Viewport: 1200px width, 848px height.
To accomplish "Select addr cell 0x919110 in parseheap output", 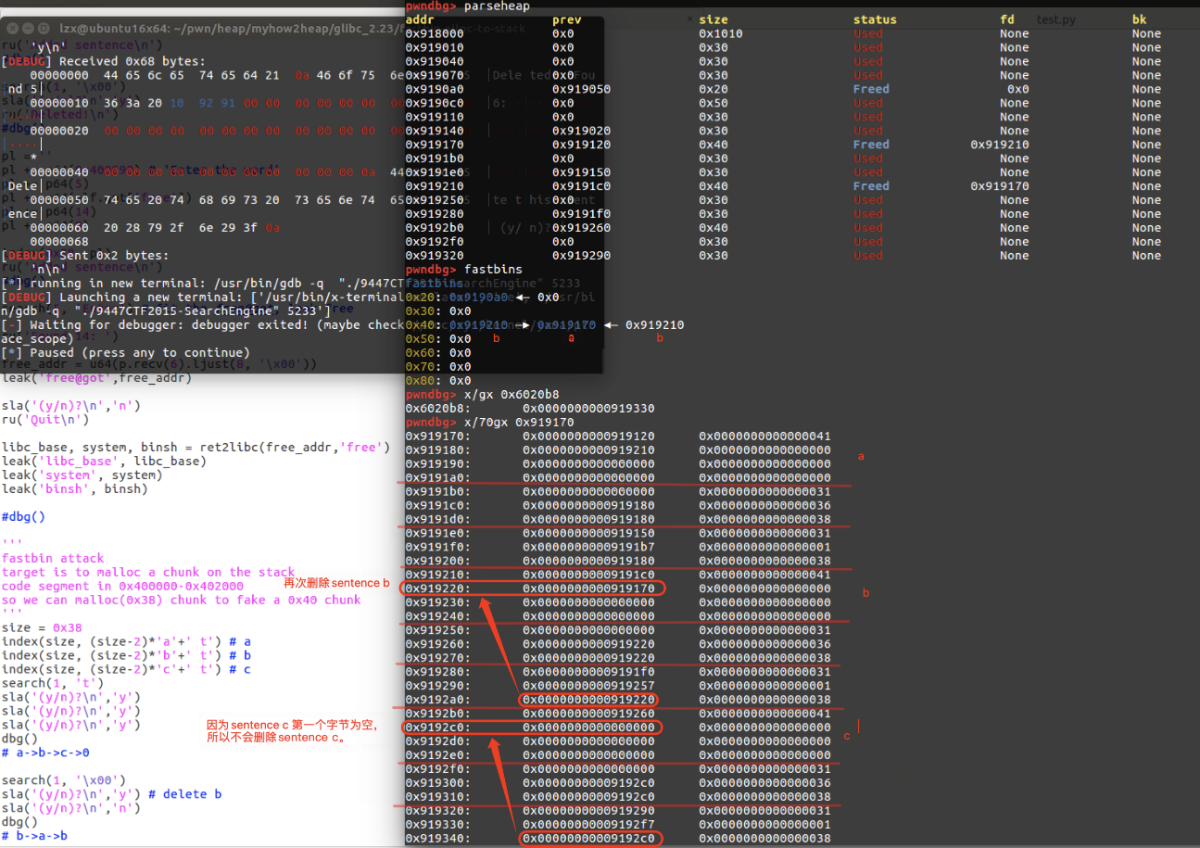I will click(433, 117).
